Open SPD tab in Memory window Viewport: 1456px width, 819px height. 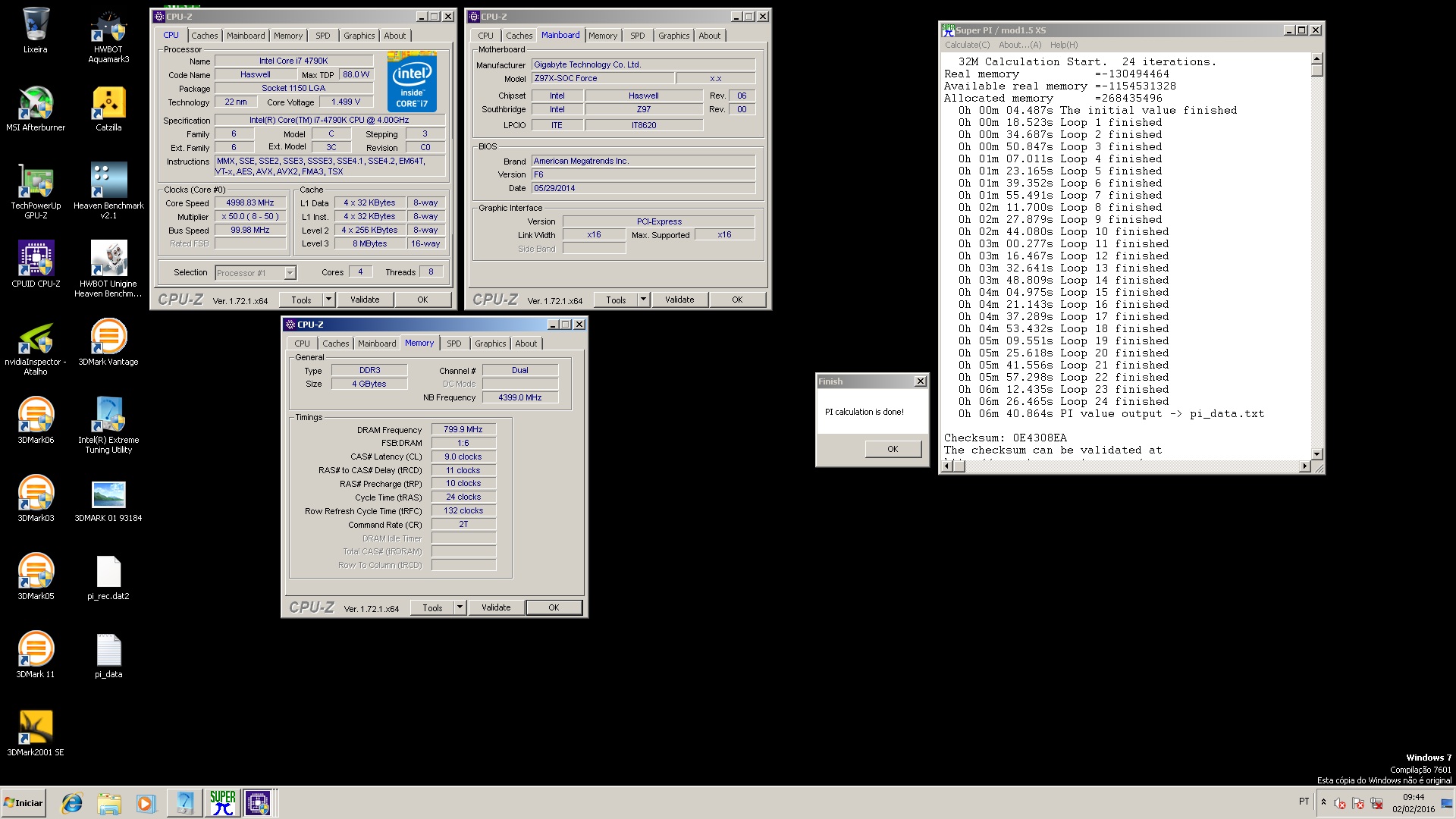tap(453, 344)
